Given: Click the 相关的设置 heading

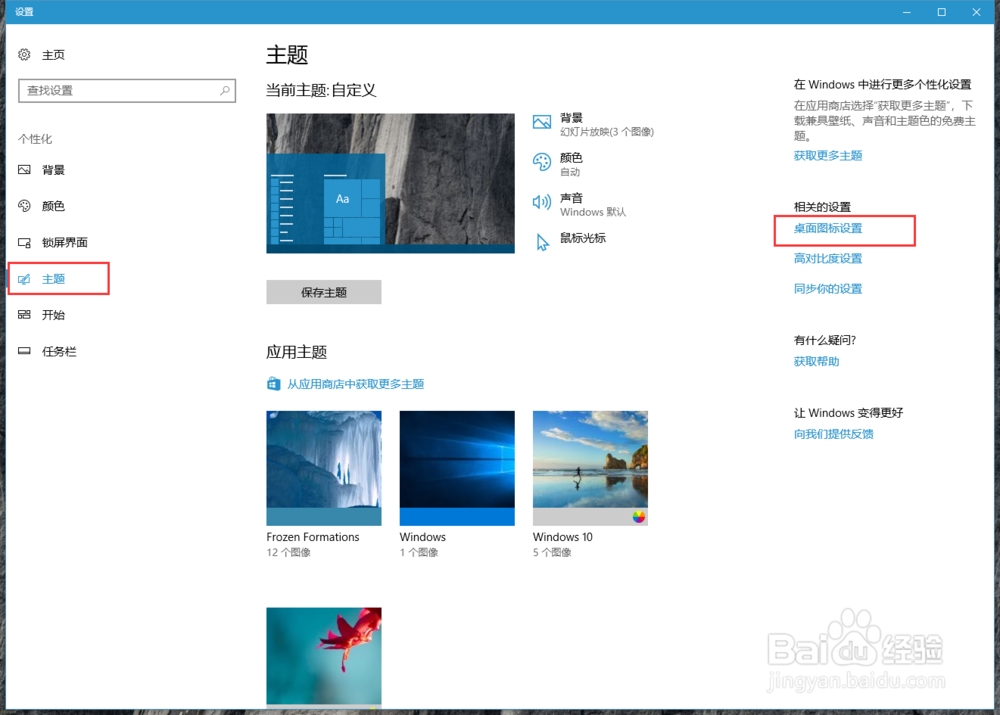Looking at the screenshot, I should [x=822, y=207].
